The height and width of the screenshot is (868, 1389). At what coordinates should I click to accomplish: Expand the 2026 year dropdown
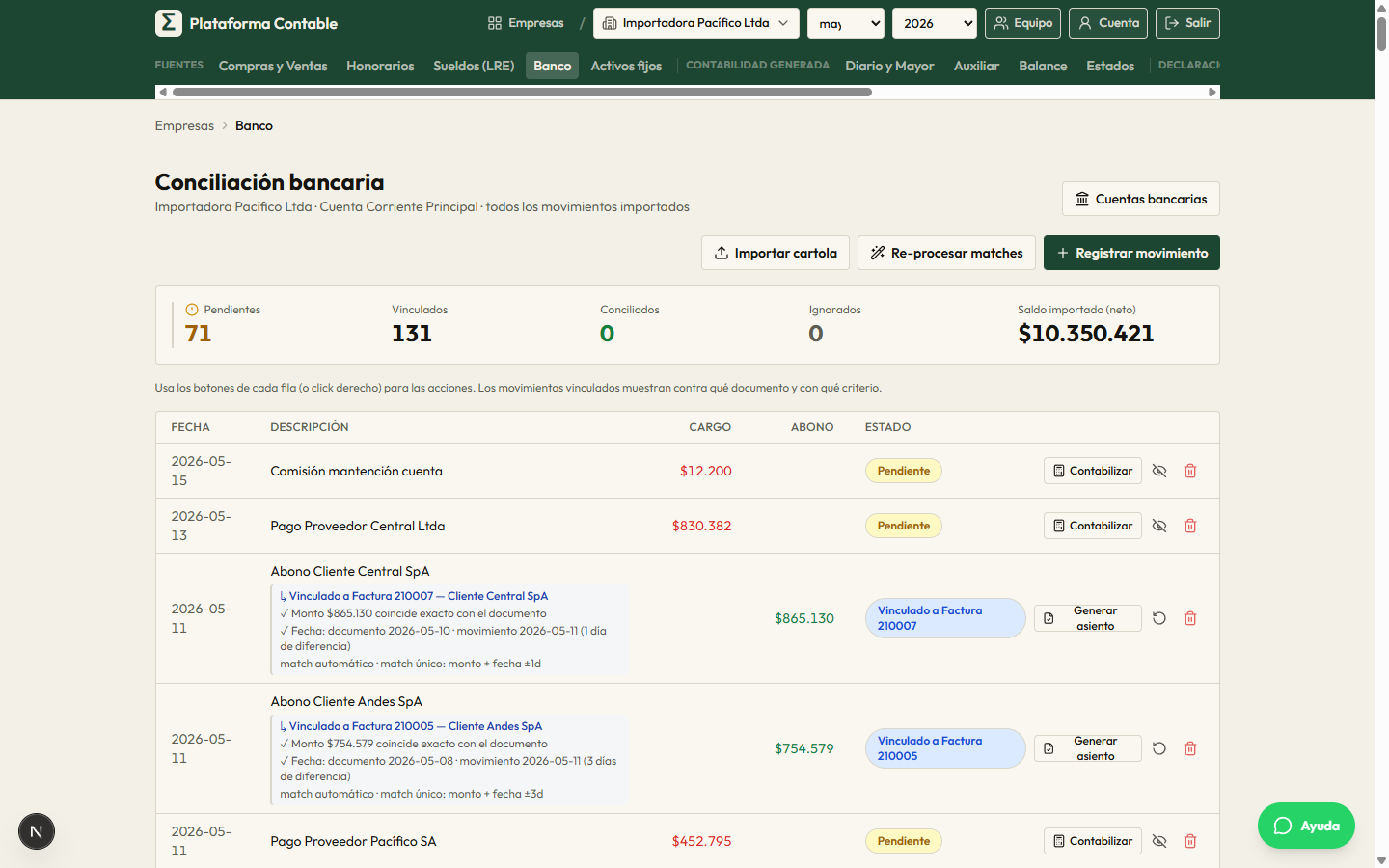935,23
